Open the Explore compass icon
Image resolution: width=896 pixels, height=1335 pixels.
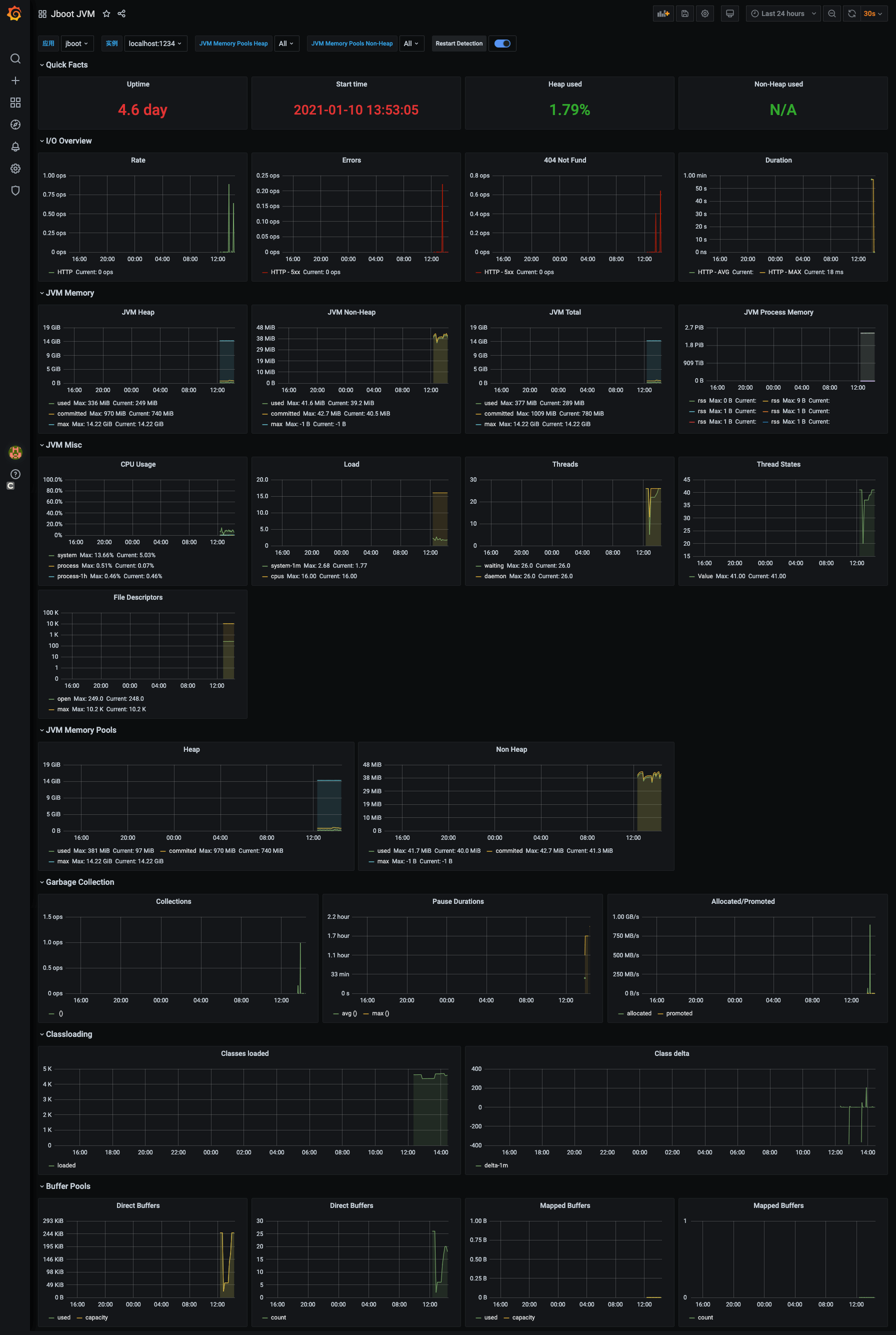(15, 125)
